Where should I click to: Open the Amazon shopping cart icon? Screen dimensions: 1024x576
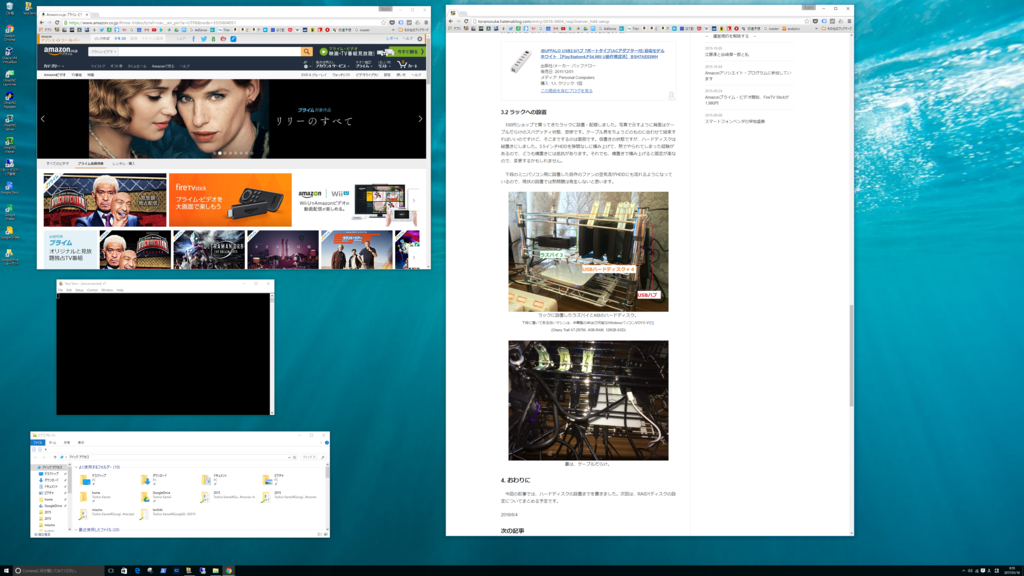pyautogui.click(x=408, y=65)
